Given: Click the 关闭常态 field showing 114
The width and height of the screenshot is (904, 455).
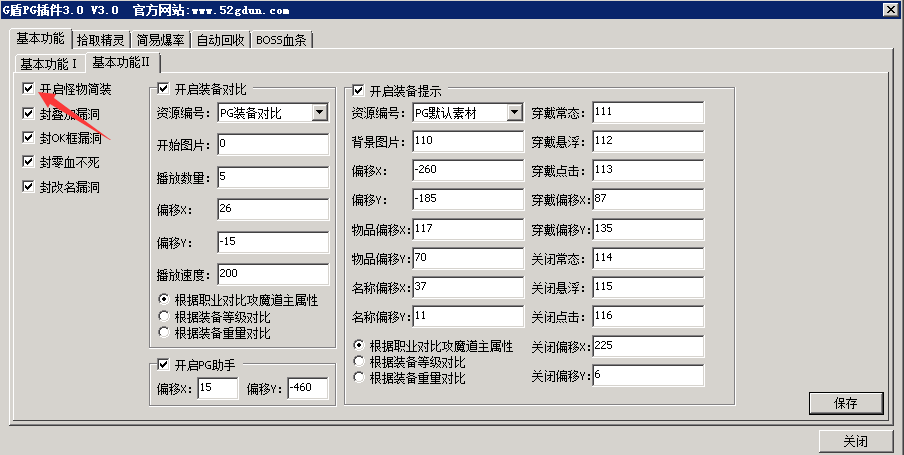Looking at the screenshot, I should pos(648,258).
